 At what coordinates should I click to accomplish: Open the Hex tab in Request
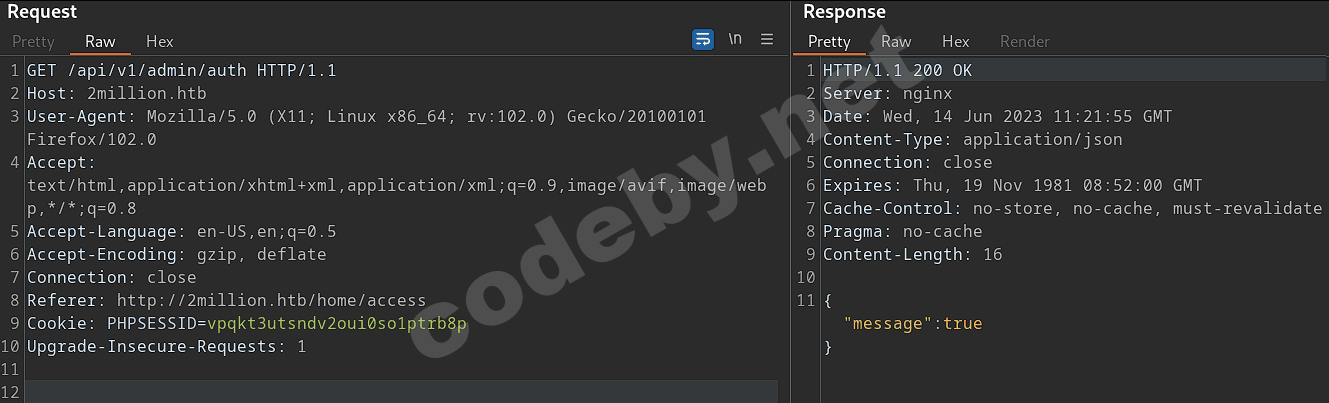160,42
